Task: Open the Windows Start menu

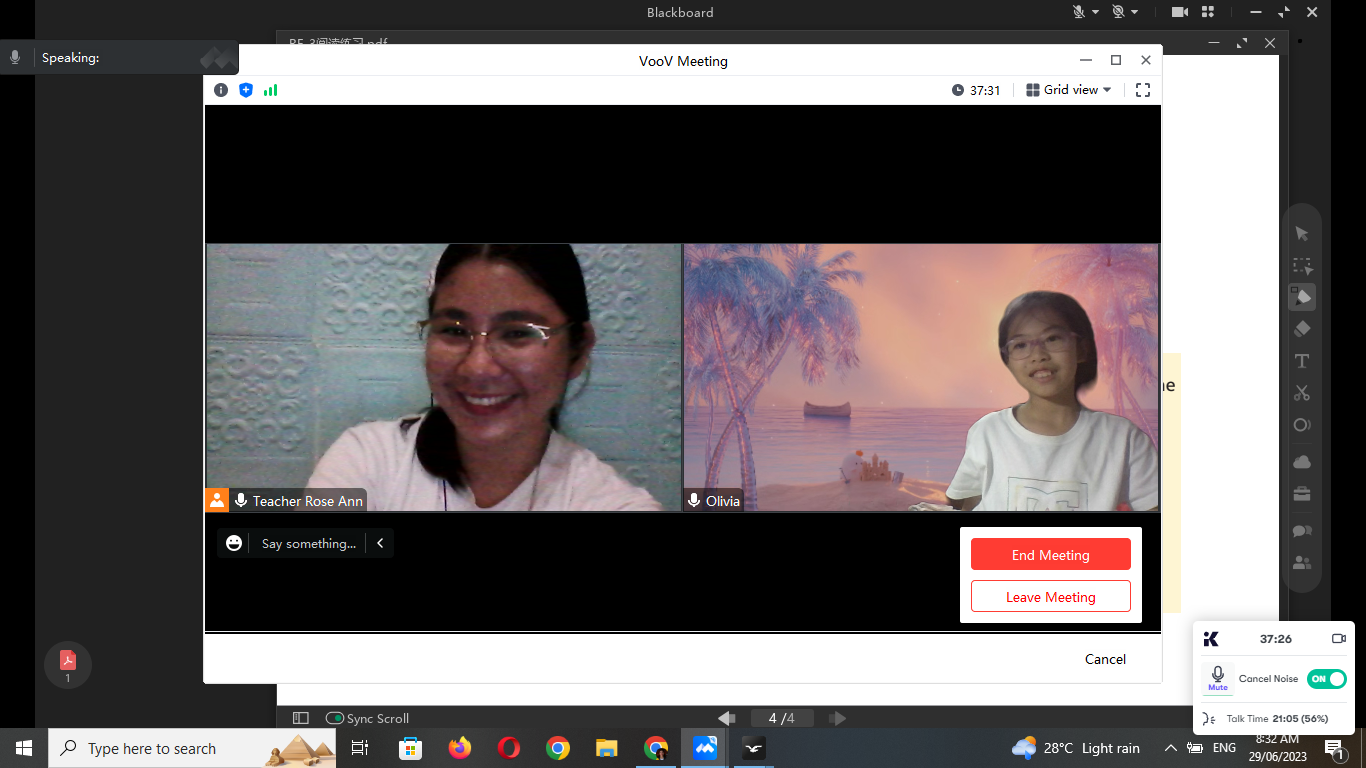Action: 24,748
